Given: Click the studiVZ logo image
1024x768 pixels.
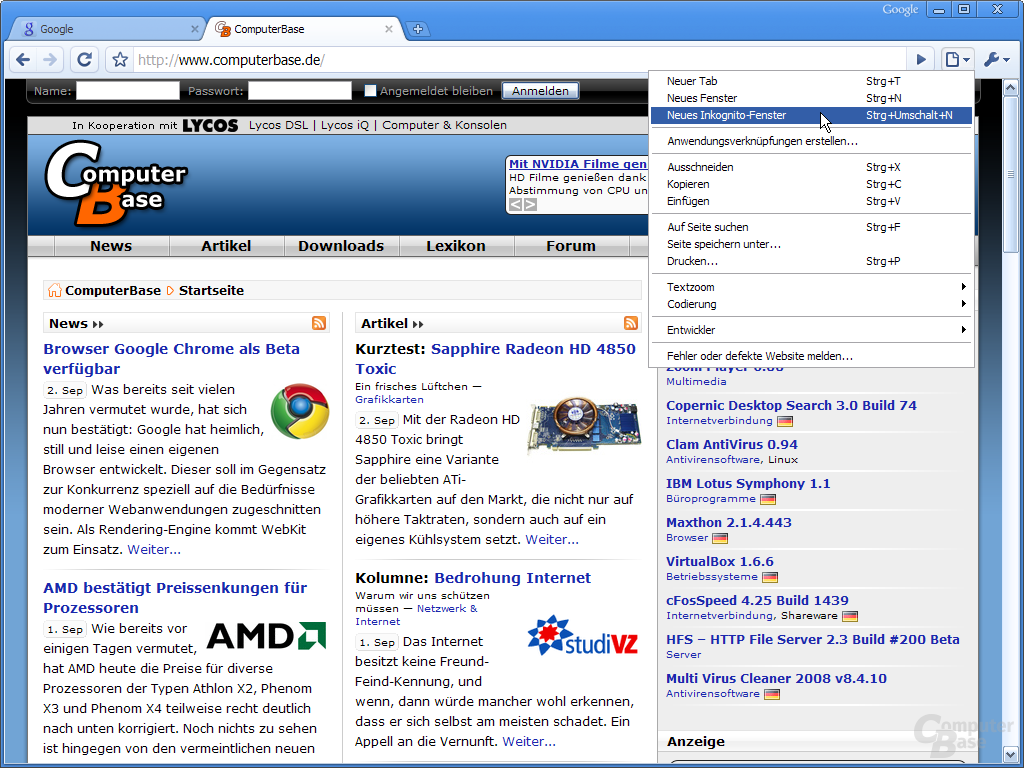Looking at the screenshot, I should point(583,635).
